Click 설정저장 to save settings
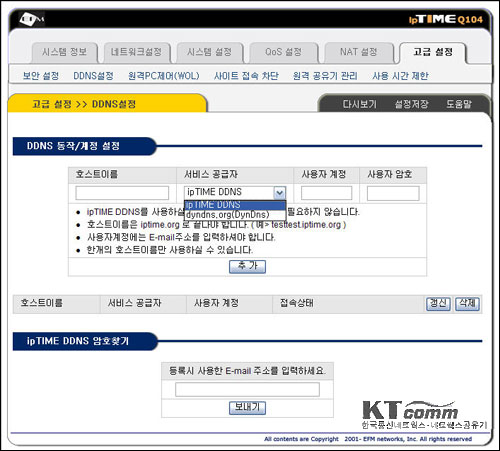 pos(411,104)
